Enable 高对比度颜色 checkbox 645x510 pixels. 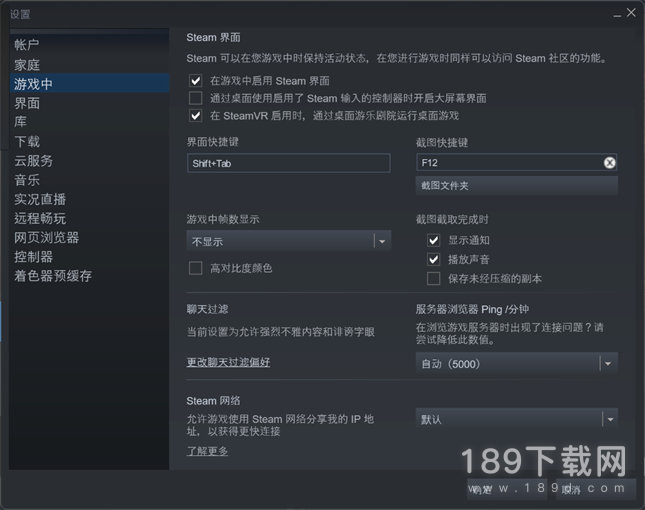(195, 268)
